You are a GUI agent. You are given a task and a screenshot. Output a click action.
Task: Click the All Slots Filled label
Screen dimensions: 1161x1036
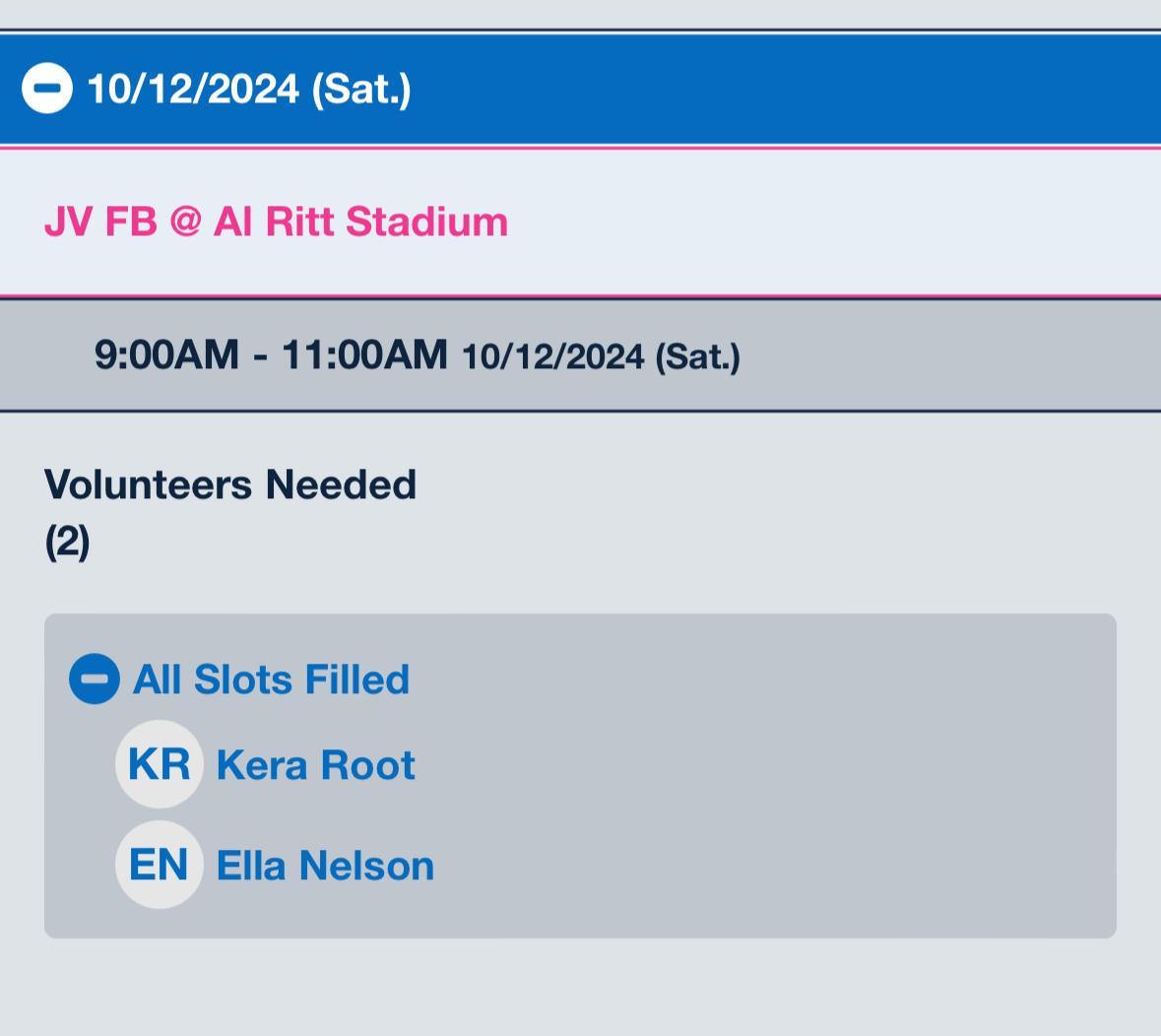pos(271,680)
